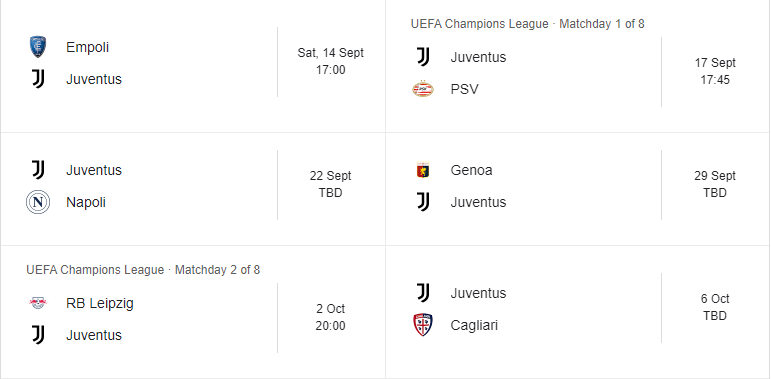Open the Cagliari team name
This screenshot has height=379, width=771.
[474, 325]
